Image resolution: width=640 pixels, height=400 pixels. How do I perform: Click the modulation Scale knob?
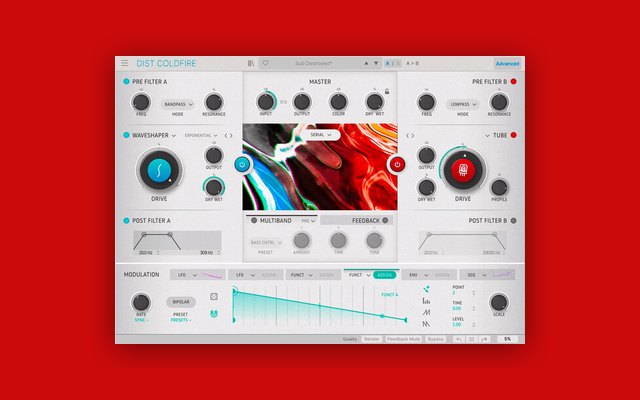point(499,302)
